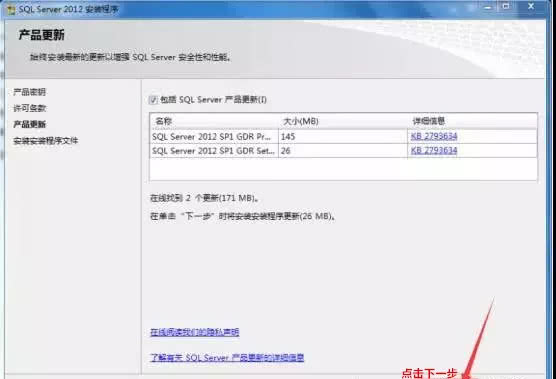The height and width of the screenshot is (379, 556).
Task: Select 许可条款 step in the sidebar
Action: click(x=29, y=108)
